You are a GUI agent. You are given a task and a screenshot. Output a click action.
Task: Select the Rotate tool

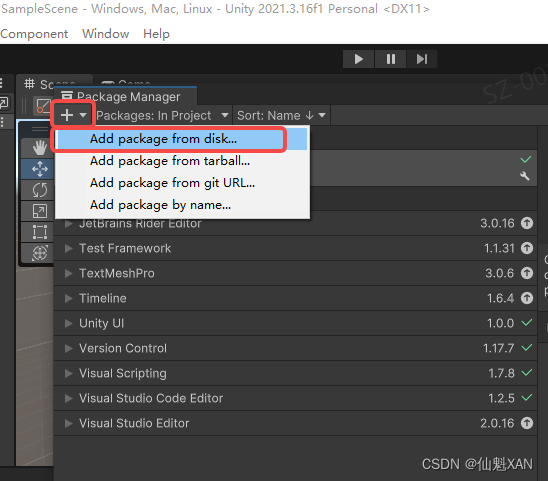click(39, 191)
